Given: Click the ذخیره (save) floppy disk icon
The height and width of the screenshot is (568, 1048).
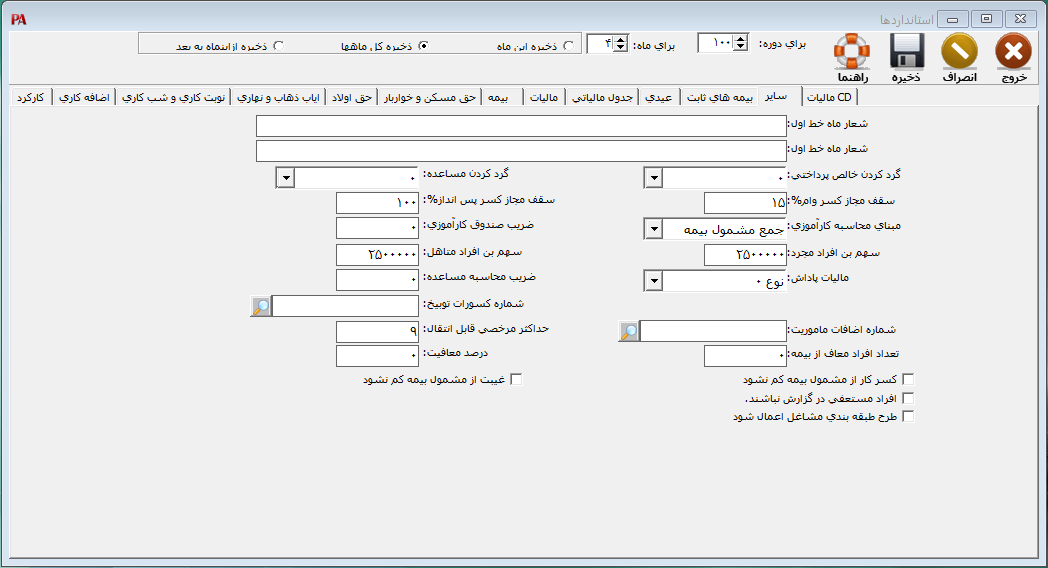Looking at the screenshot, I should (906, 51).
